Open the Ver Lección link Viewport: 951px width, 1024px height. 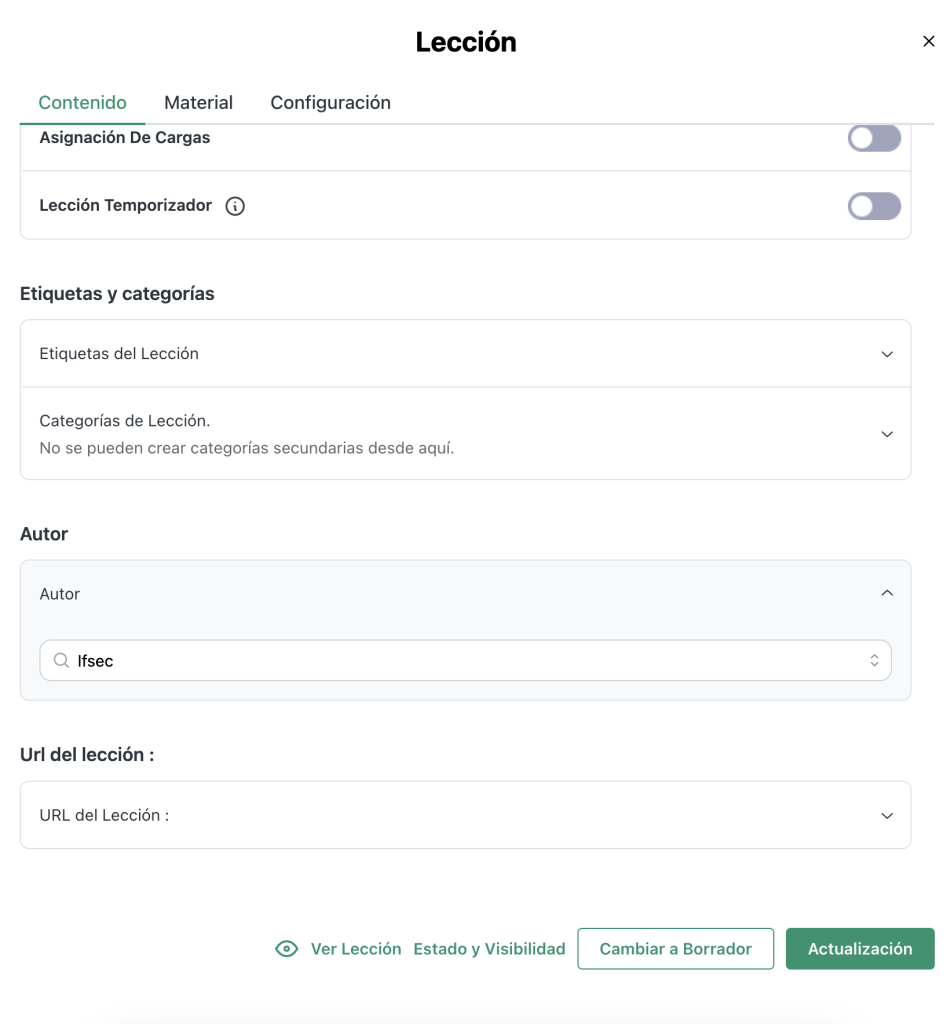point(356,949)
